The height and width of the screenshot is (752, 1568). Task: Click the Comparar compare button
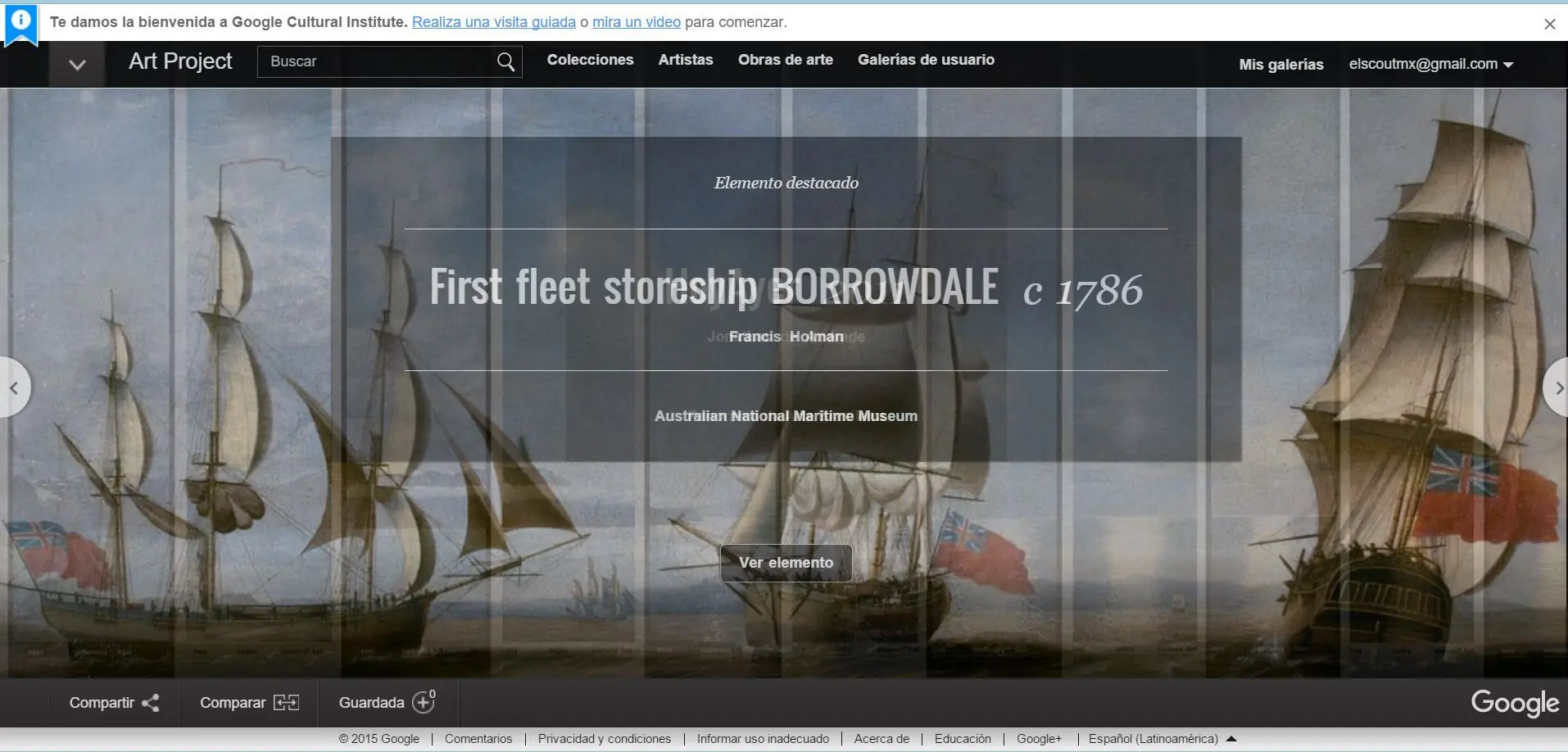tap(249, 703)
